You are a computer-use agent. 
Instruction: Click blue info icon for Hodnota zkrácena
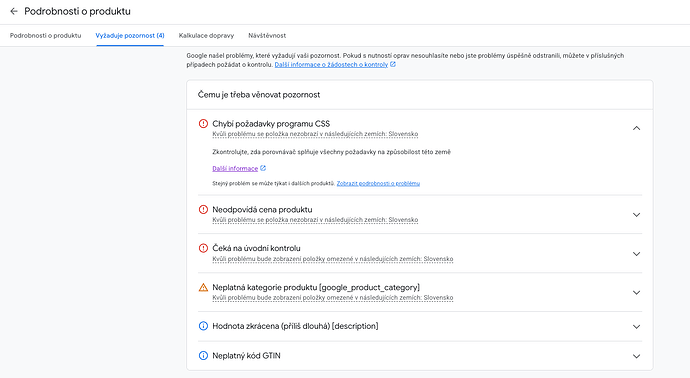(203, 326)
